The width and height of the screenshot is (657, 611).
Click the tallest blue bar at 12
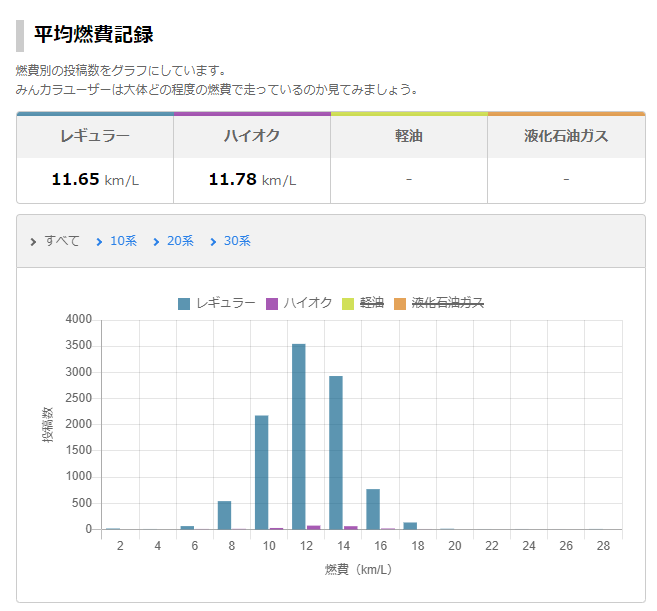pyautogui.click(x=299, y=437)
